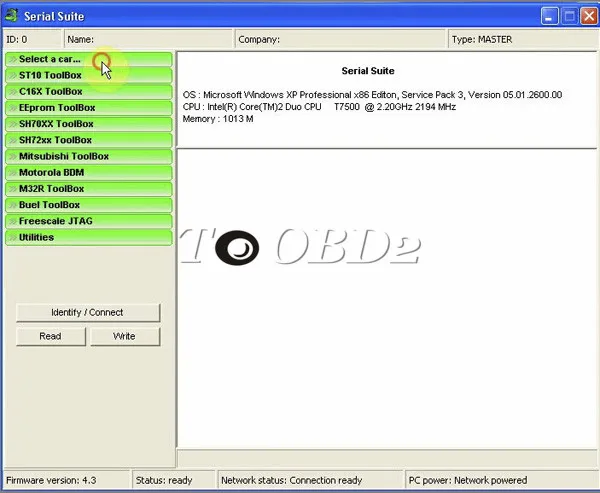Click the Identify / Connect button
The image size is (600, 493).
click(88, 312)
